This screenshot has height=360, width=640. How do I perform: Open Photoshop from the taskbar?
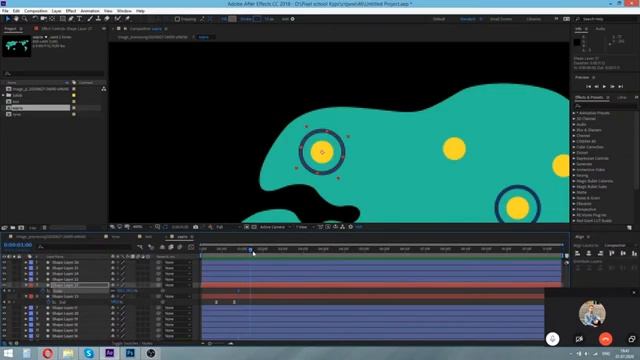pyautogui.click(x=130, y=353)
